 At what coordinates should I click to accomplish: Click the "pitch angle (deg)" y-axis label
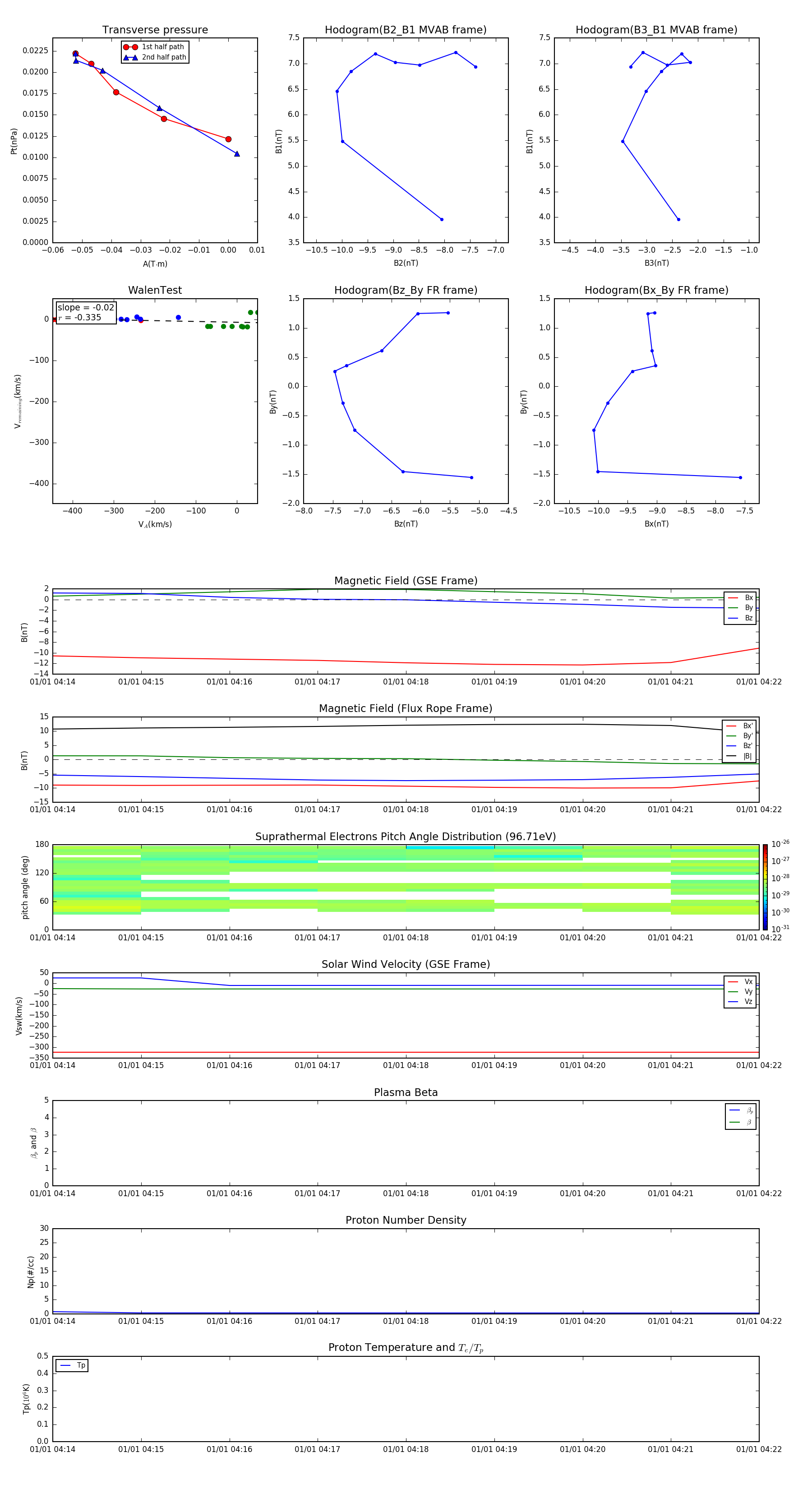coord(25,887)
